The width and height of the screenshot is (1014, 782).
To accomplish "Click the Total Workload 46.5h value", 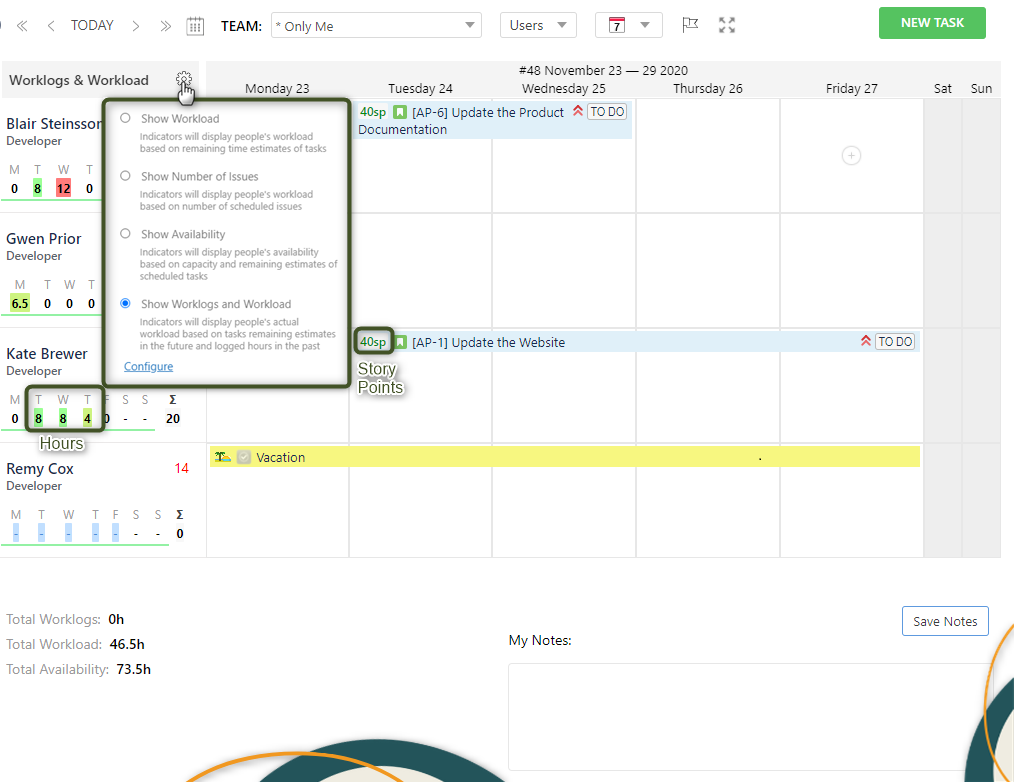I will pos(127,644).
